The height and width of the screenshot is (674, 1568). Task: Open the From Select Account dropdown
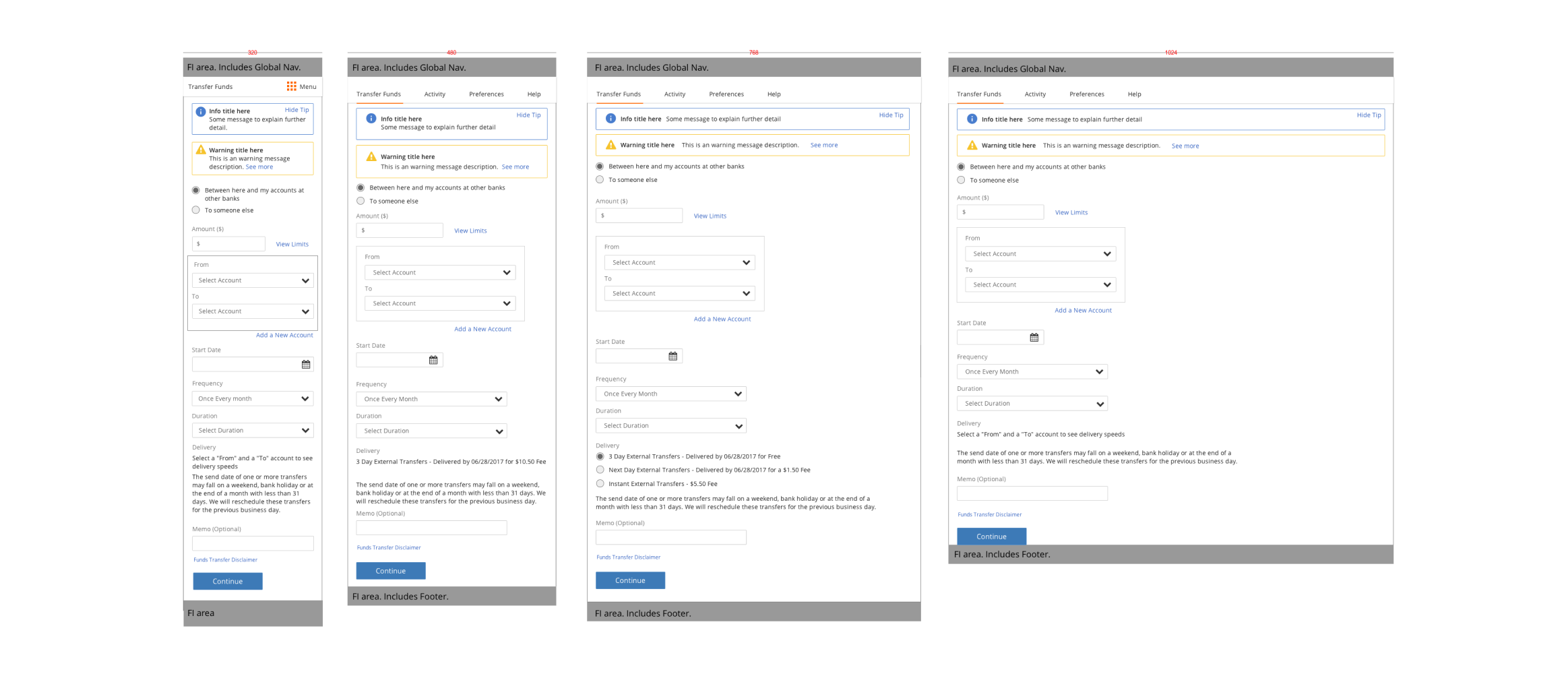253,280
